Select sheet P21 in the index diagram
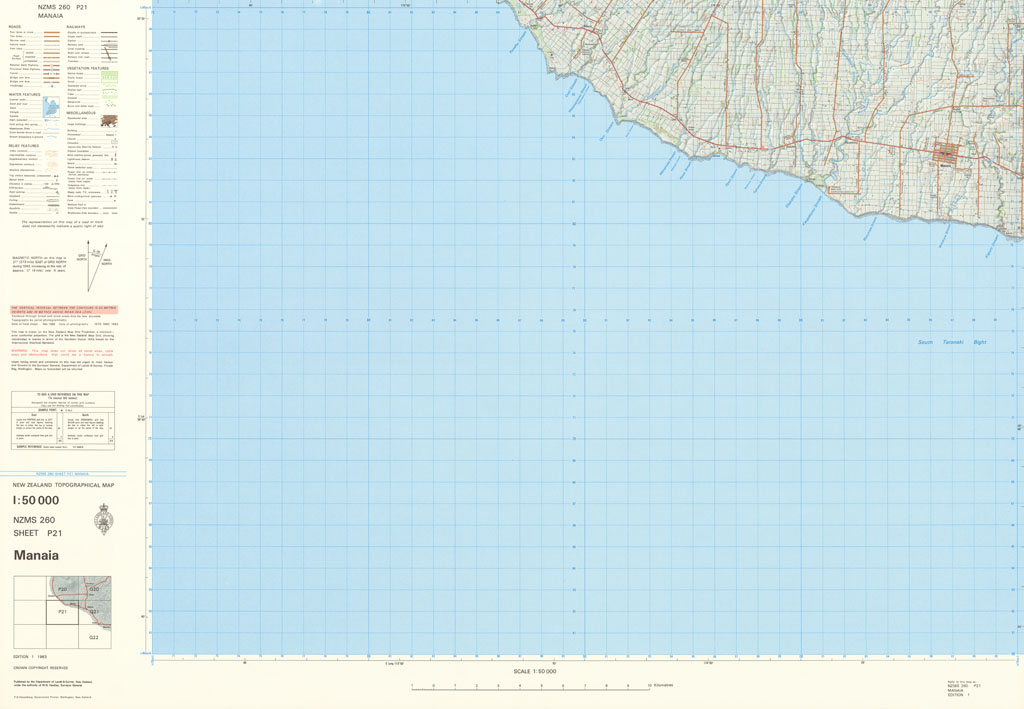Viewport: 1024px width, 709px height. (x=62, y=611)
